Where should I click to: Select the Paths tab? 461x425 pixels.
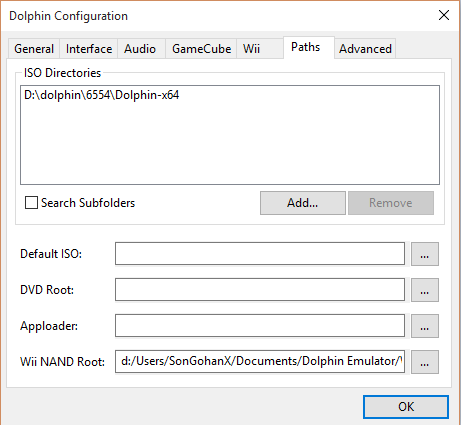309,47
